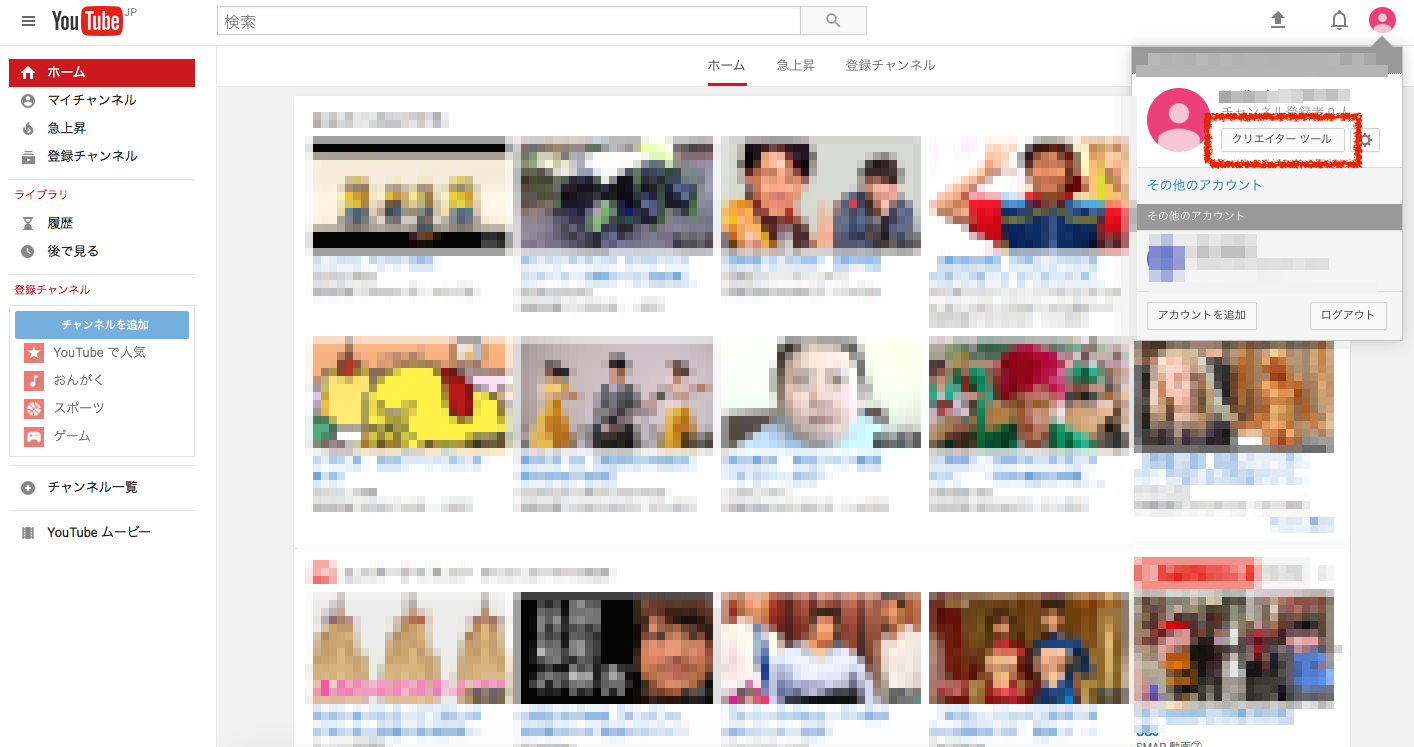
Task: Click the 登録チャンネル stack icon
Action: (x=28, y=157)
